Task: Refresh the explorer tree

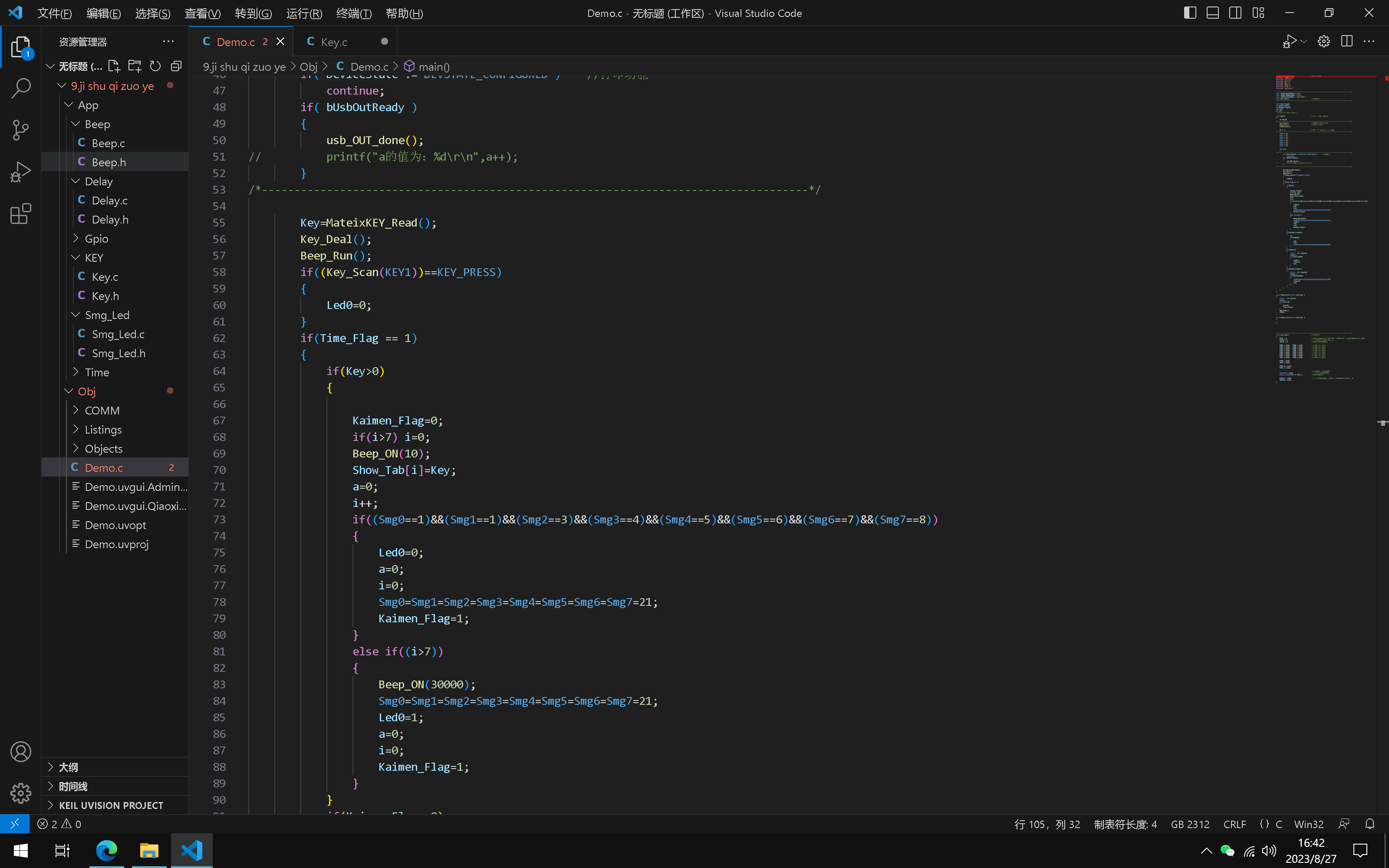Action: [x=155, y=66]
